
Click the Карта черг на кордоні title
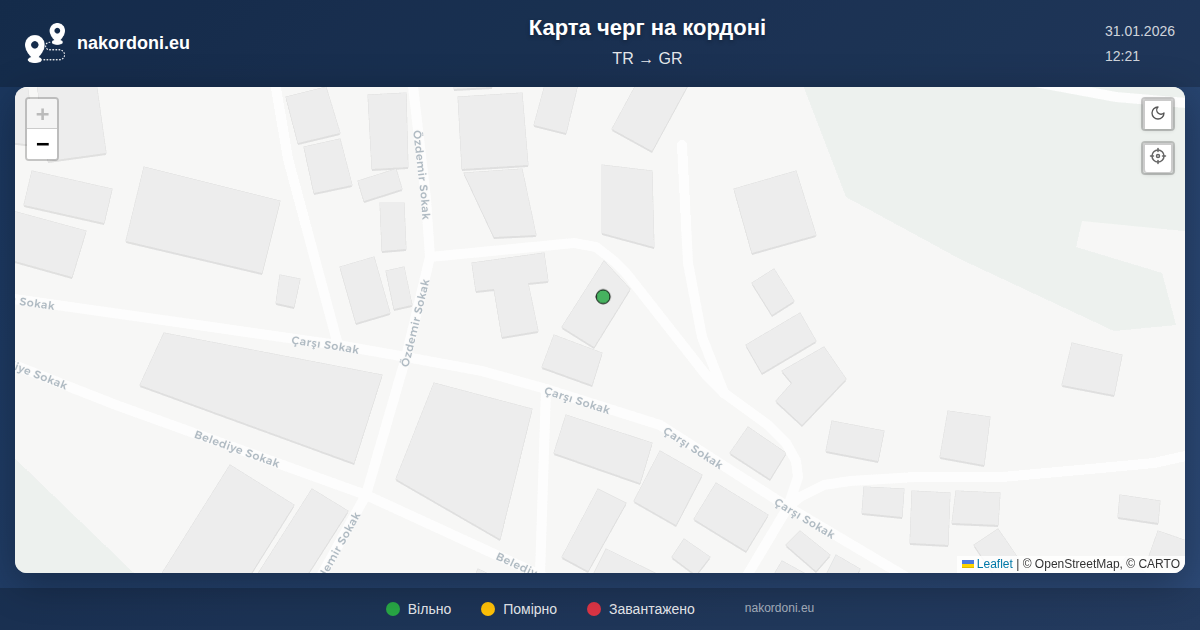[647, 28]
